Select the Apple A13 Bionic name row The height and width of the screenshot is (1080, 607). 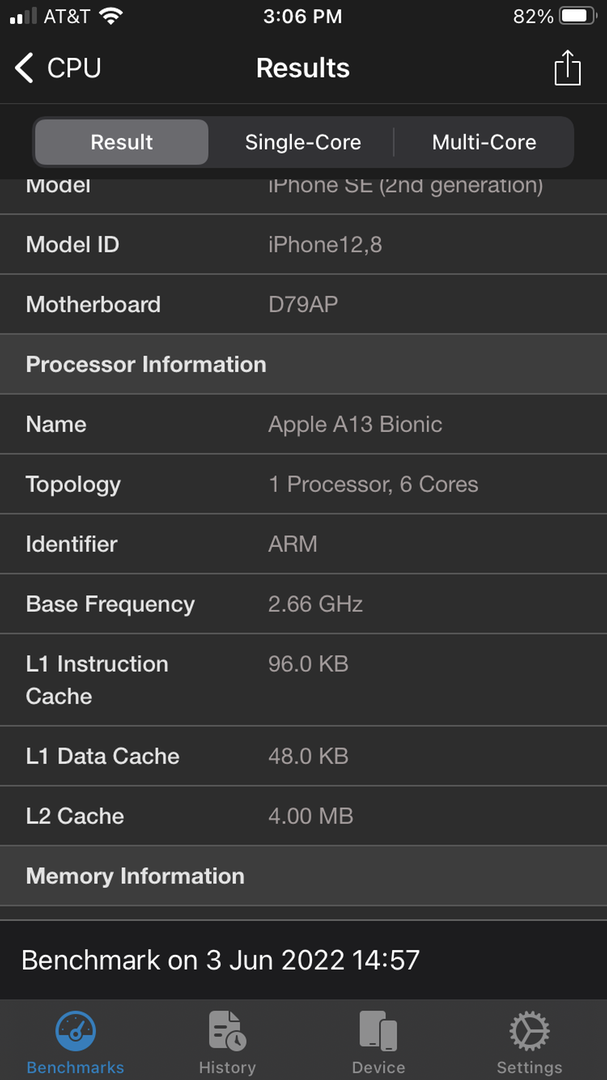[x=303, y=424]
